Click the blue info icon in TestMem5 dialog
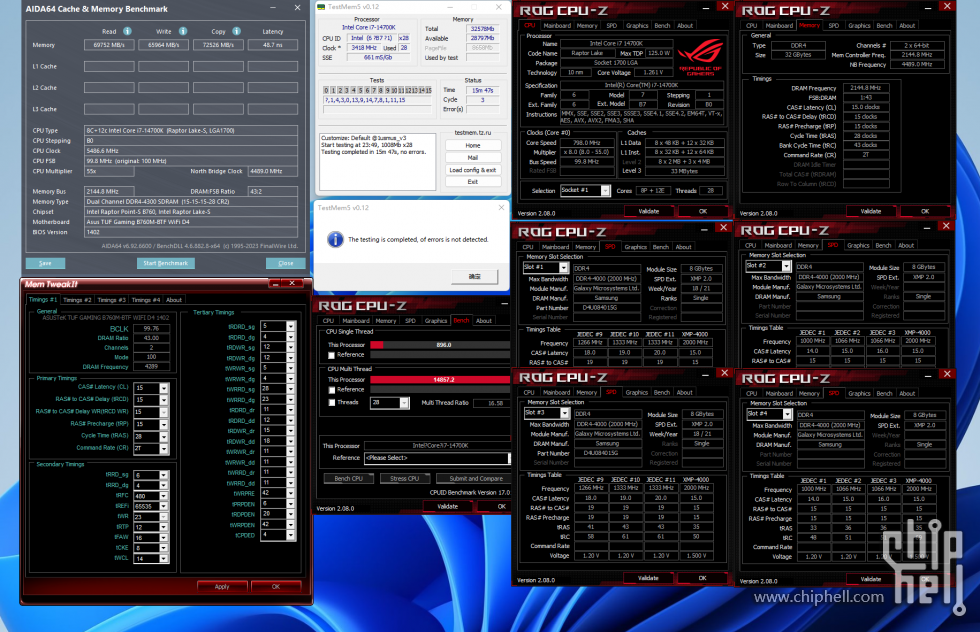980x632 pixels. (x=336, y=239)
